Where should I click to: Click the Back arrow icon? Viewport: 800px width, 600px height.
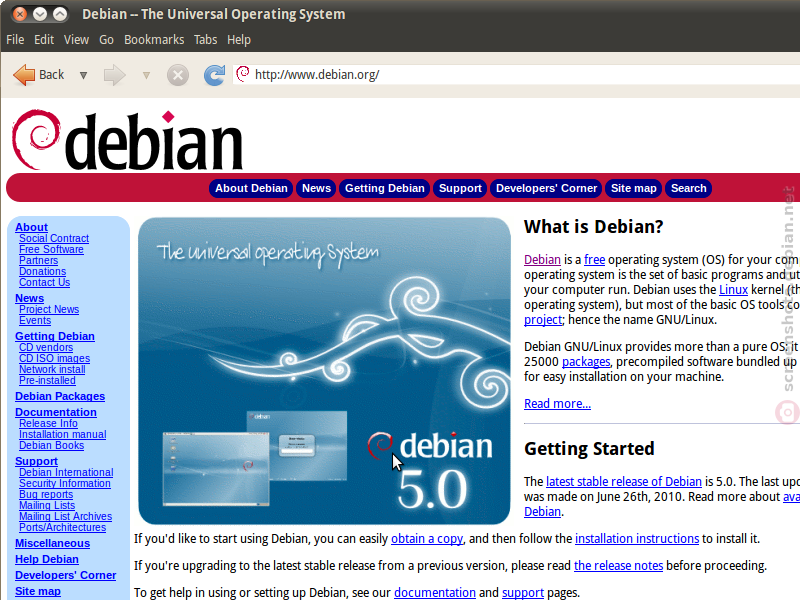point(24,75)
